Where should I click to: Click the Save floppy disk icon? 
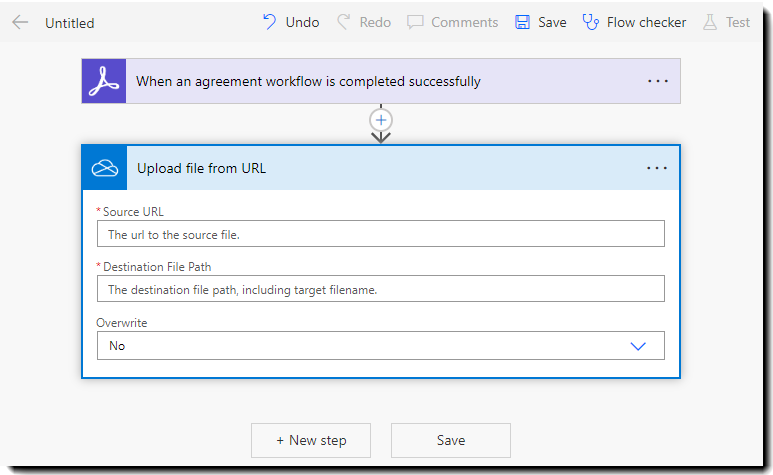coord(522,22)
